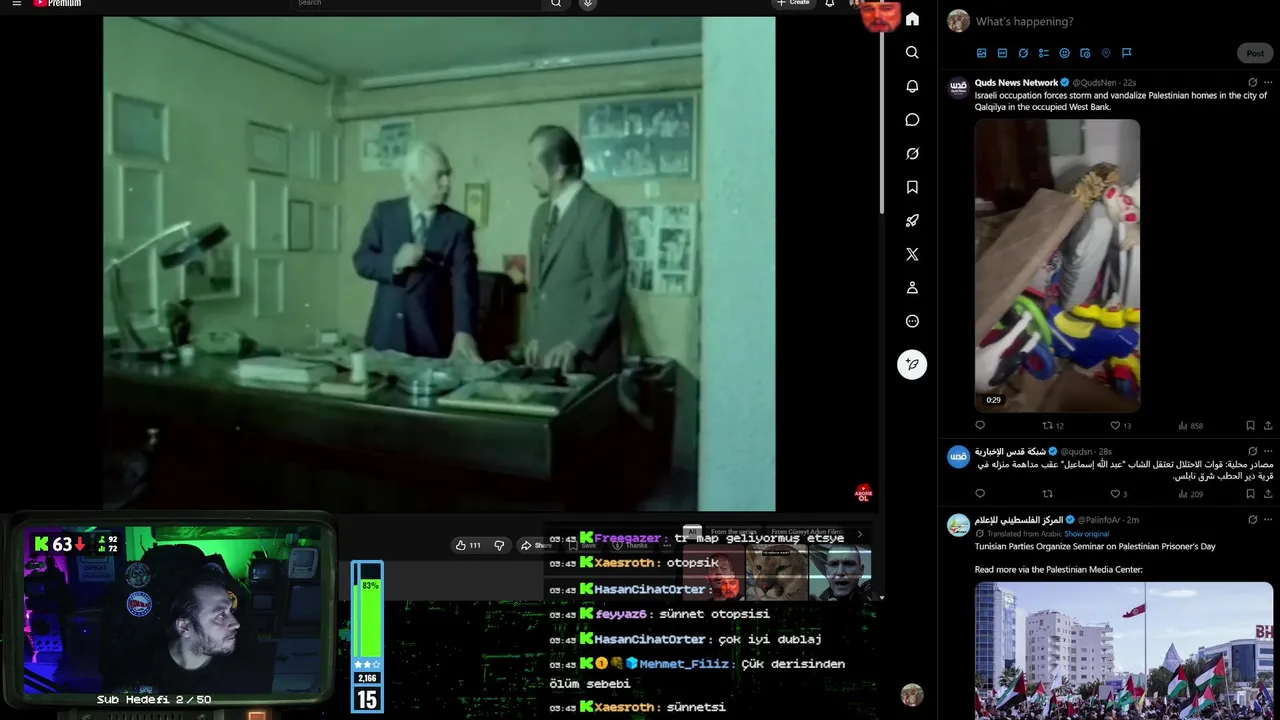Add GIF icon in composer
The image size is (1280, 720).
pos(1002,53)
